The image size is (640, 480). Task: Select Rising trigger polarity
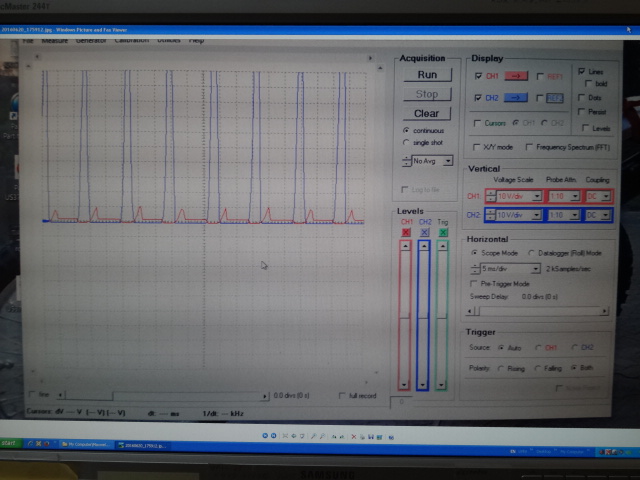tap(501, 368)
